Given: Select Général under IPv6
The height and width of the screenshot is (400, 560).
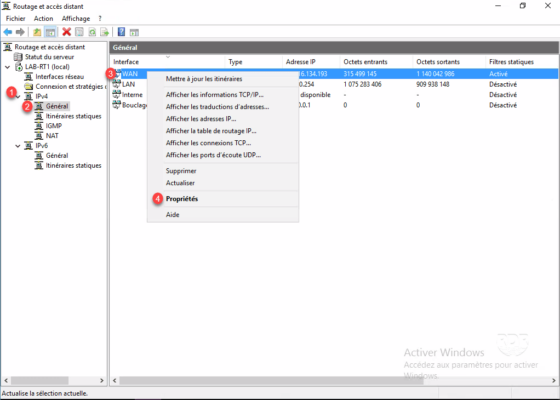Looking at the screenshot, I should click(x=57, y=155).
